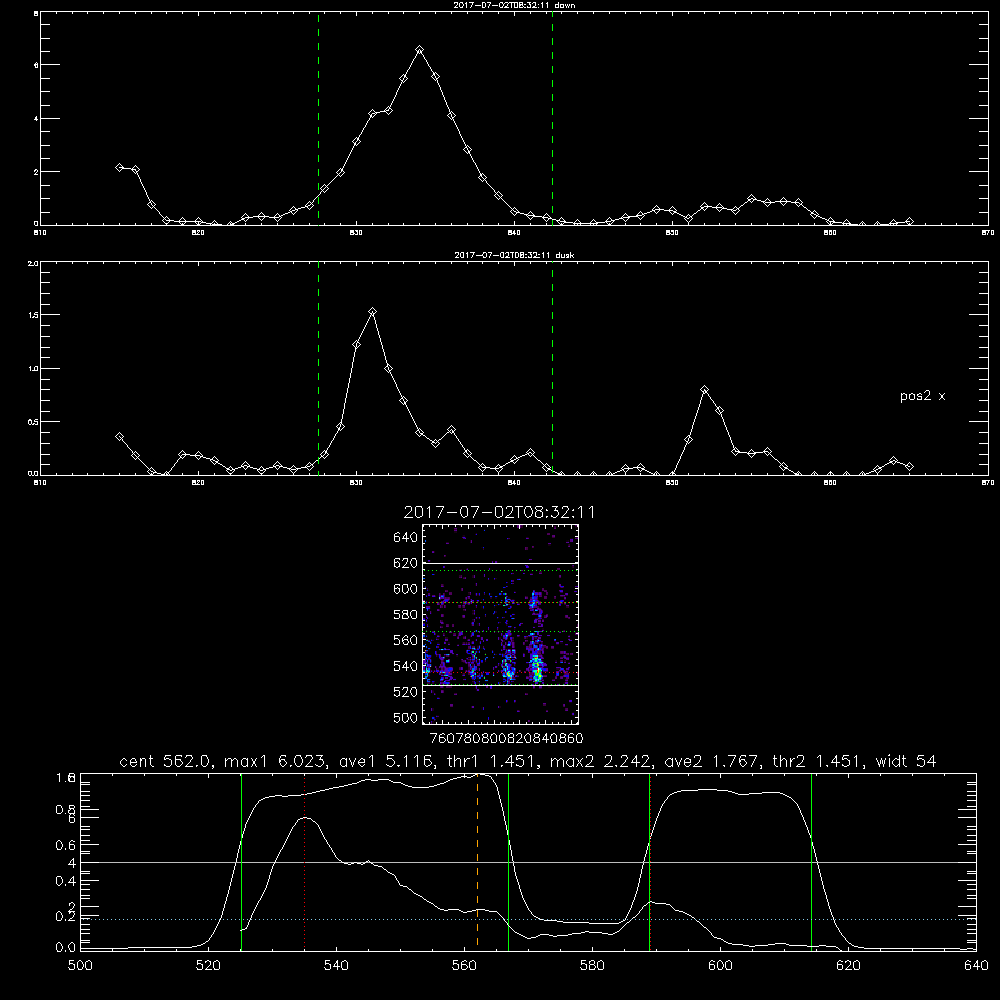Image resolution: width=1000 pixels, height=1000 pixels.
Task: Click the secondary dusk peak marker below 'pos2 x'
Action: click(x=704, y=390)
